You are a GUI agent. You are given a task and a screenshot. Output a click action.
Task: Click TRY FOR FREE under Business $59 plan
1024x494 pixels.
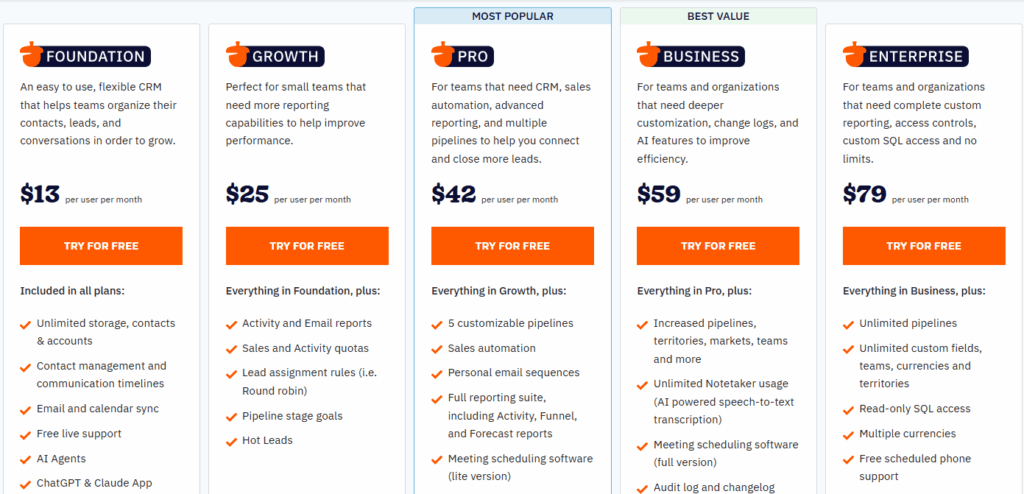tap(718, 246)
